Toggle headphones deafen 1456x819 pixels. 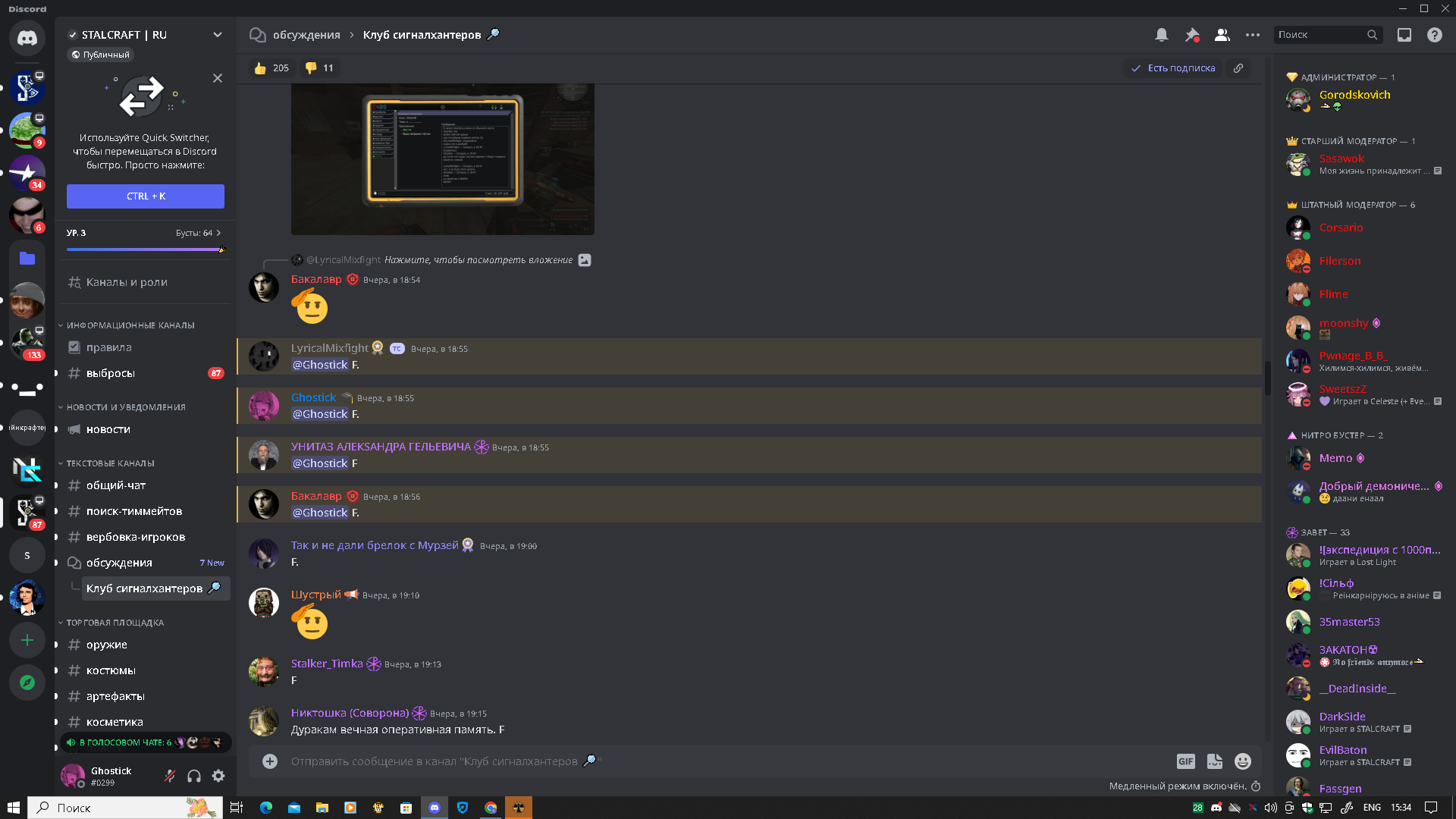tap(194, 776)
